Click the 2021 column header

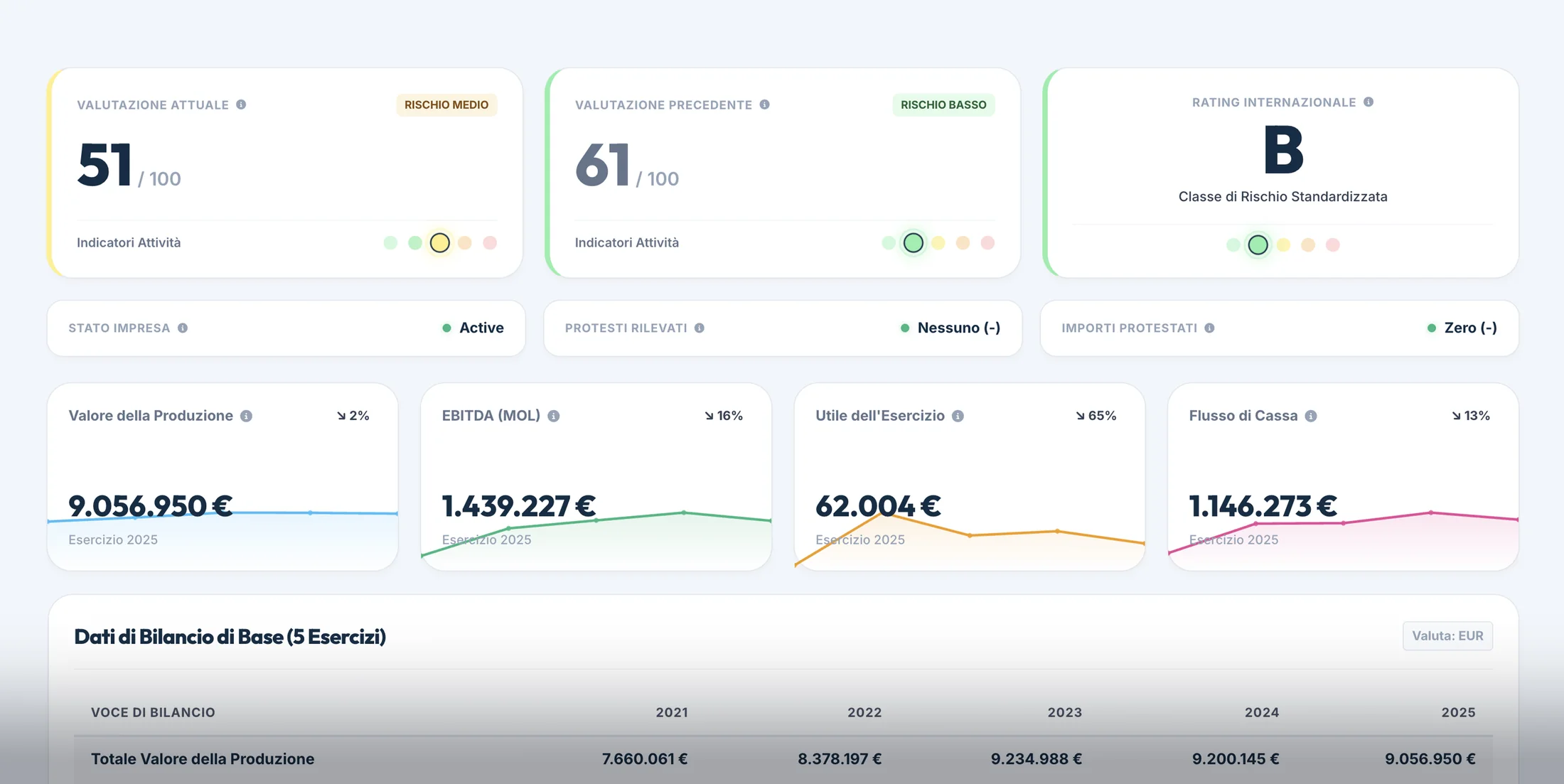point(671,712)
